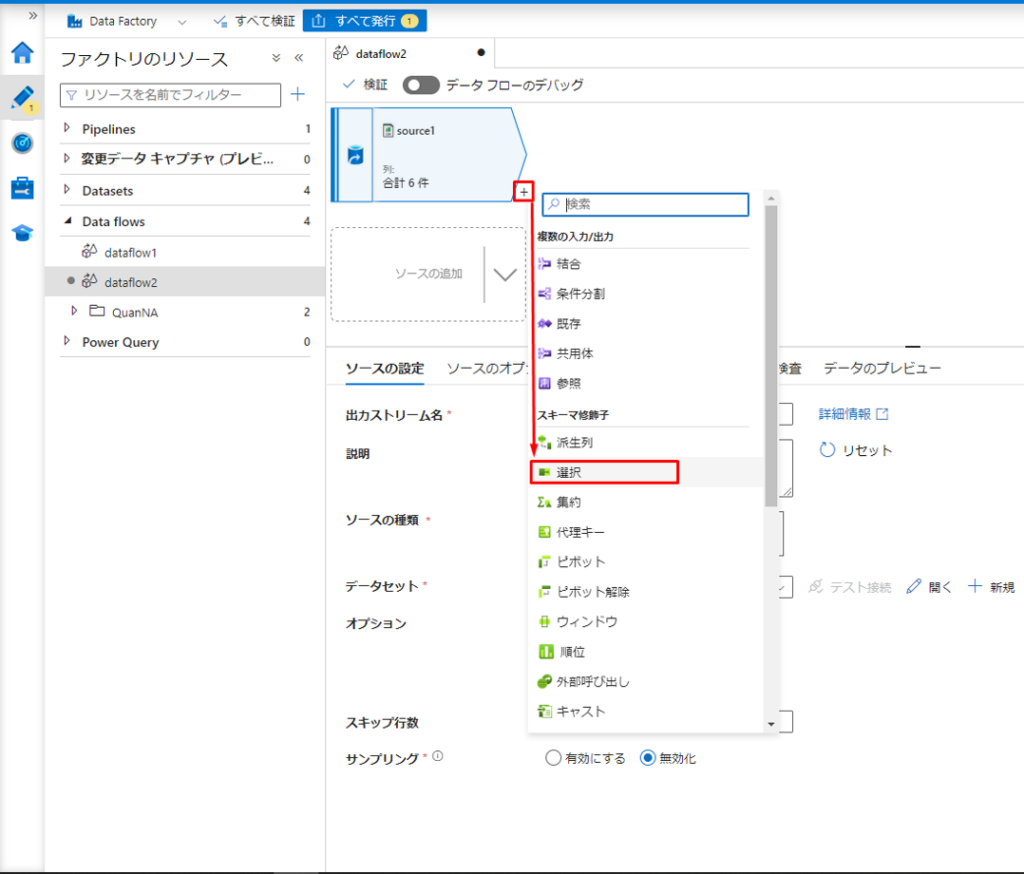The image size is (1024, 874).
Task: Open Data Factory dropdown arrow
Action: [x=182, y=22]
